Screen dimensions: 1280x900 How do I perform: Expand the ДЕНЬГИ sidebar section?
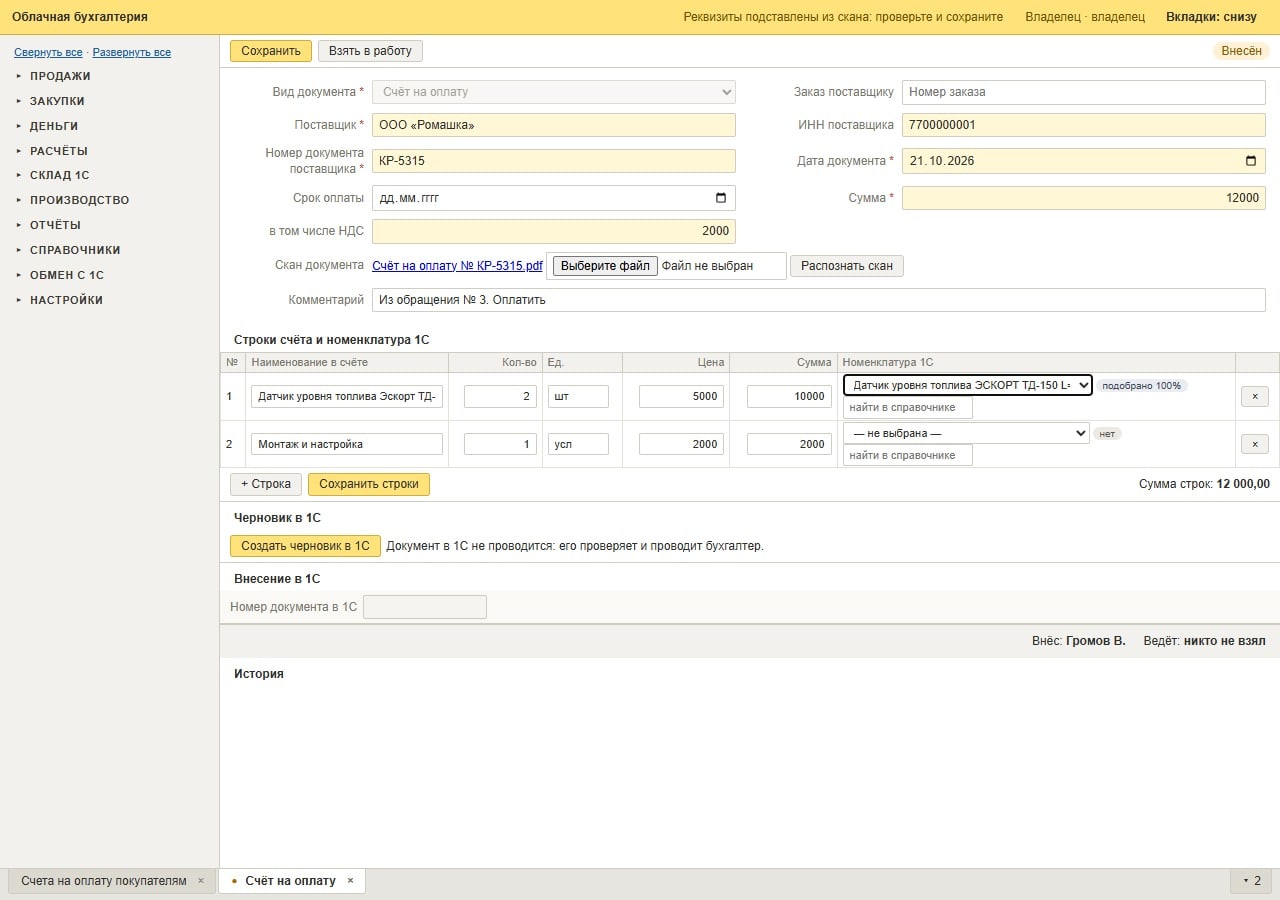click(54, 126)
